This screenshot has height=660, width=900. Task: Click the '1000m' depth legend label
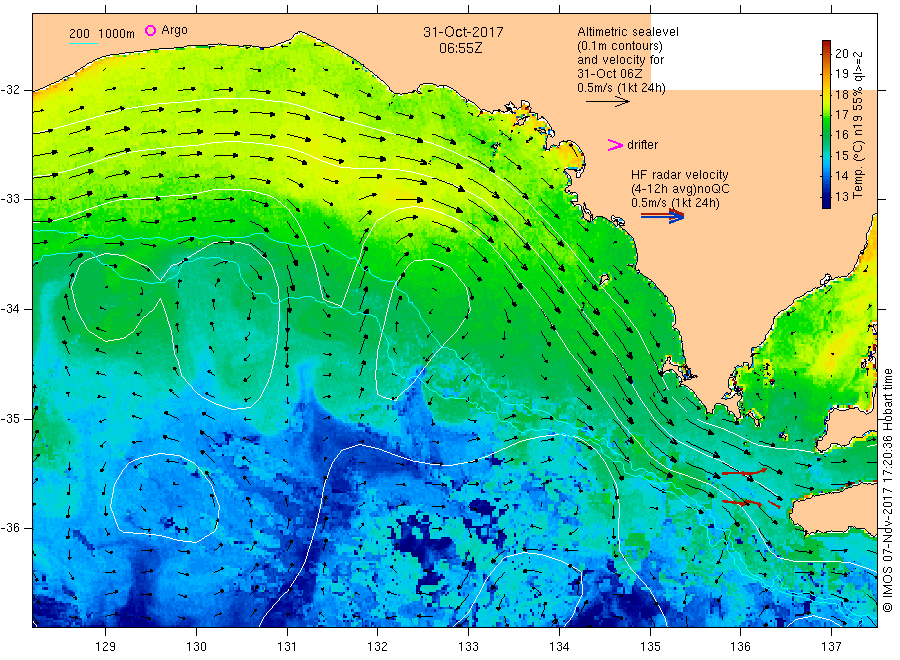[117, 34]
